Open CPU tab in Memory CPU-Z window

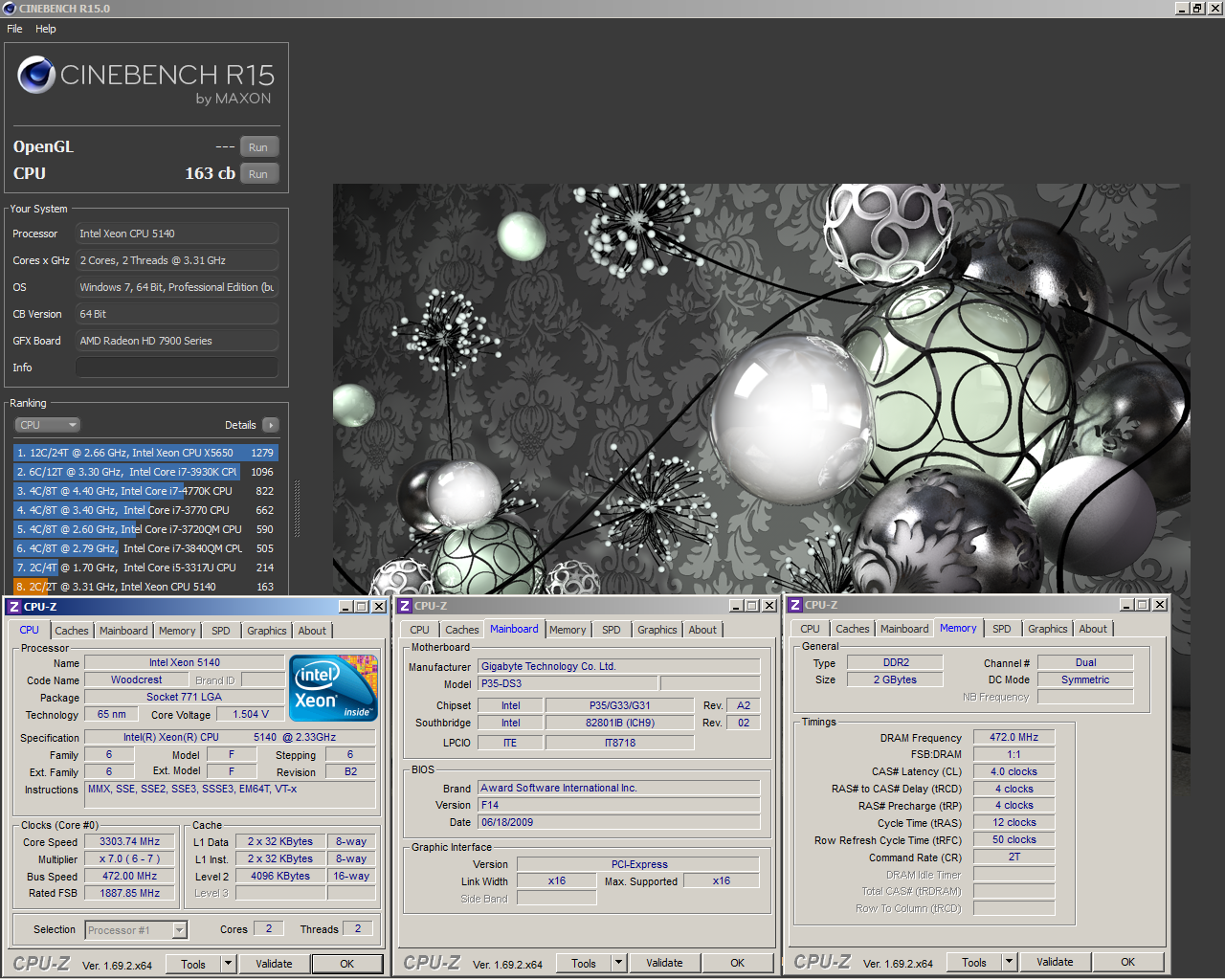coord(811,629)
